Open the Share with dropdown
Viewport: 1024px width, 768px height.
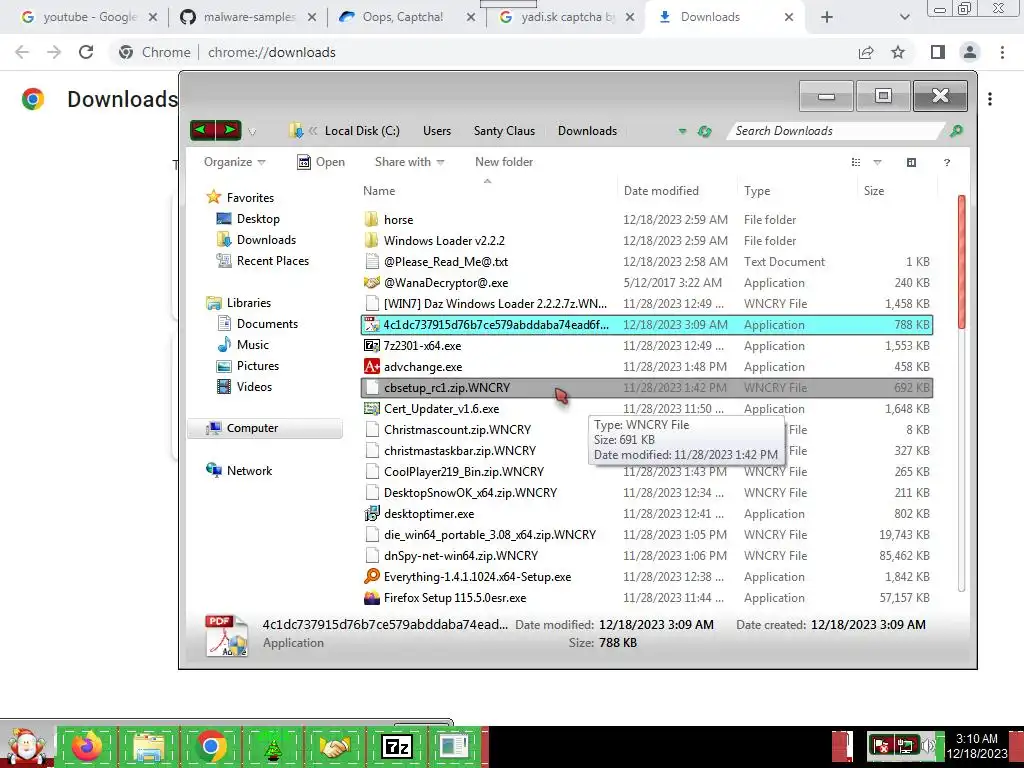409,162
